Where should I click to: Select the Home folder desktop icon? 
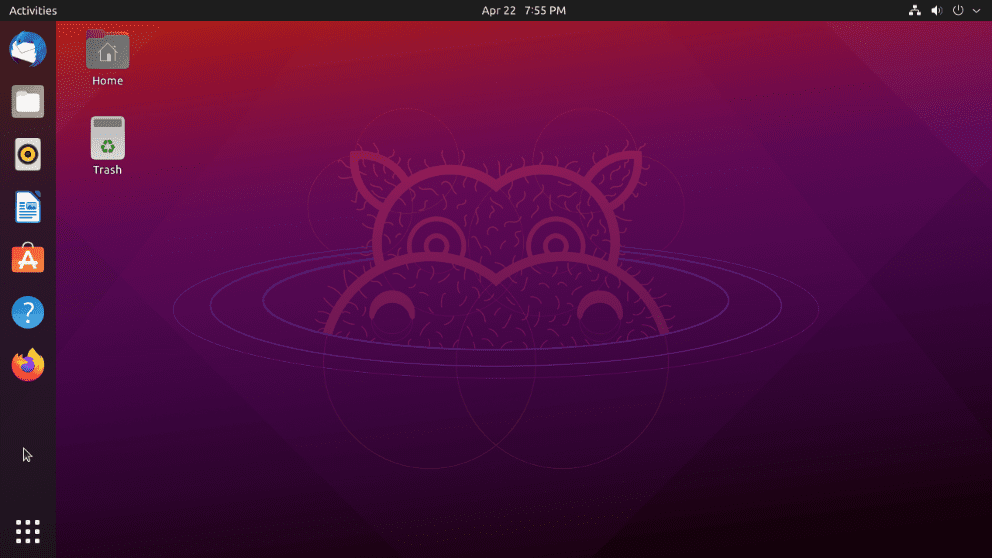pos(108,51)
